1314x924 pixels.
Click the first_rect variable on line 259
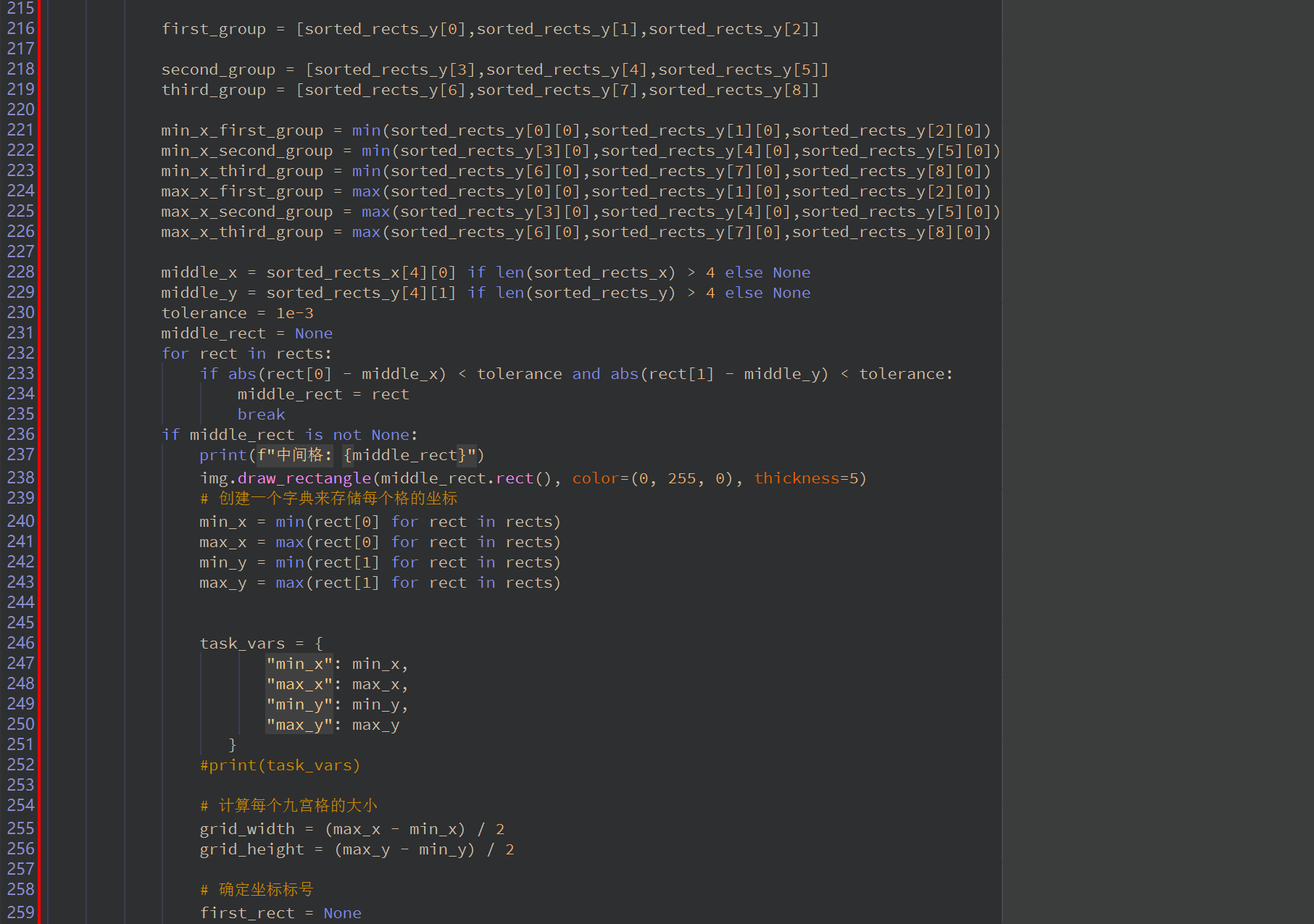point(247,913)
